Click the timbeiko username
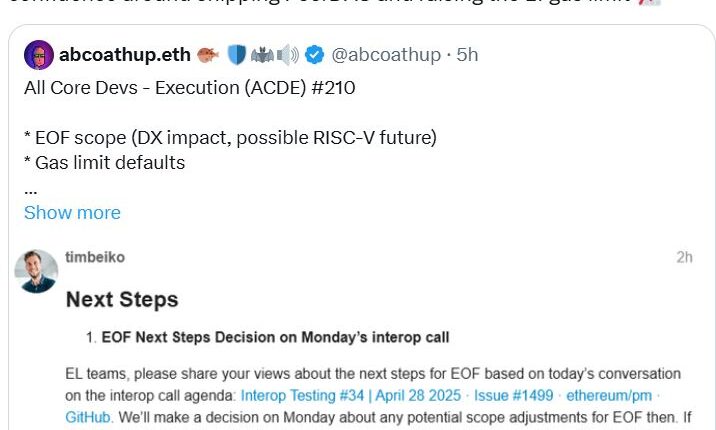 95,257
